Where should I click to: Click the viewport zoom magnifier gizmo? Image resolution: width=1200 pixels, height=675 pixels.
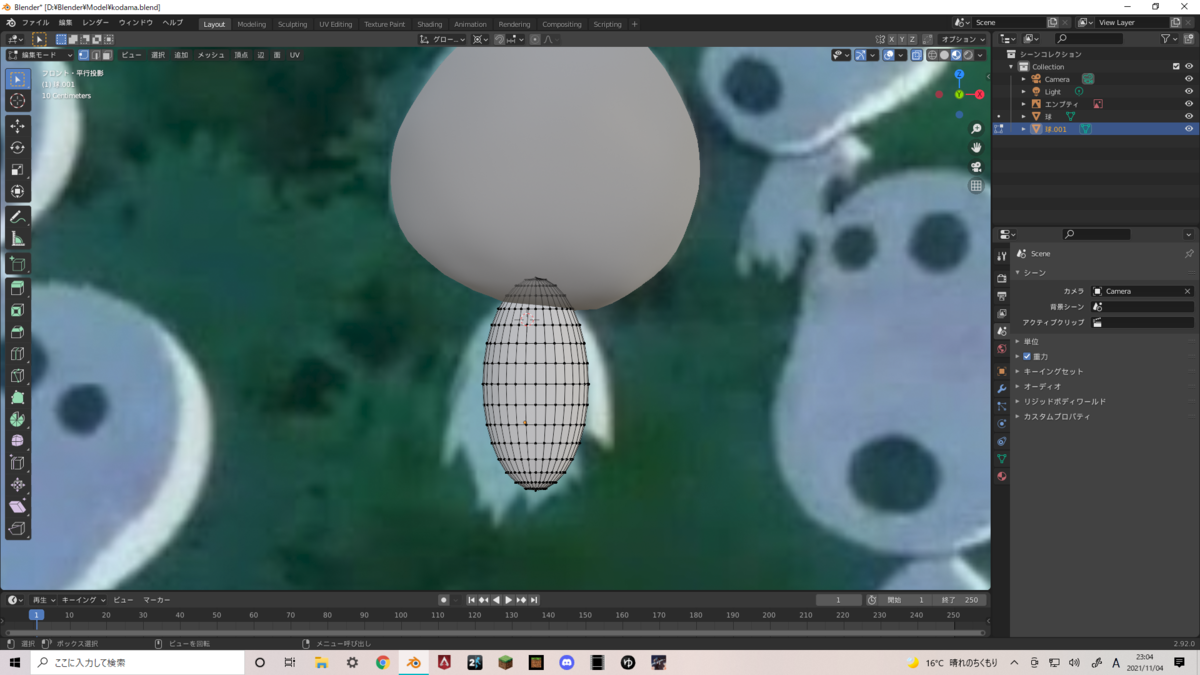coord(976,129)
